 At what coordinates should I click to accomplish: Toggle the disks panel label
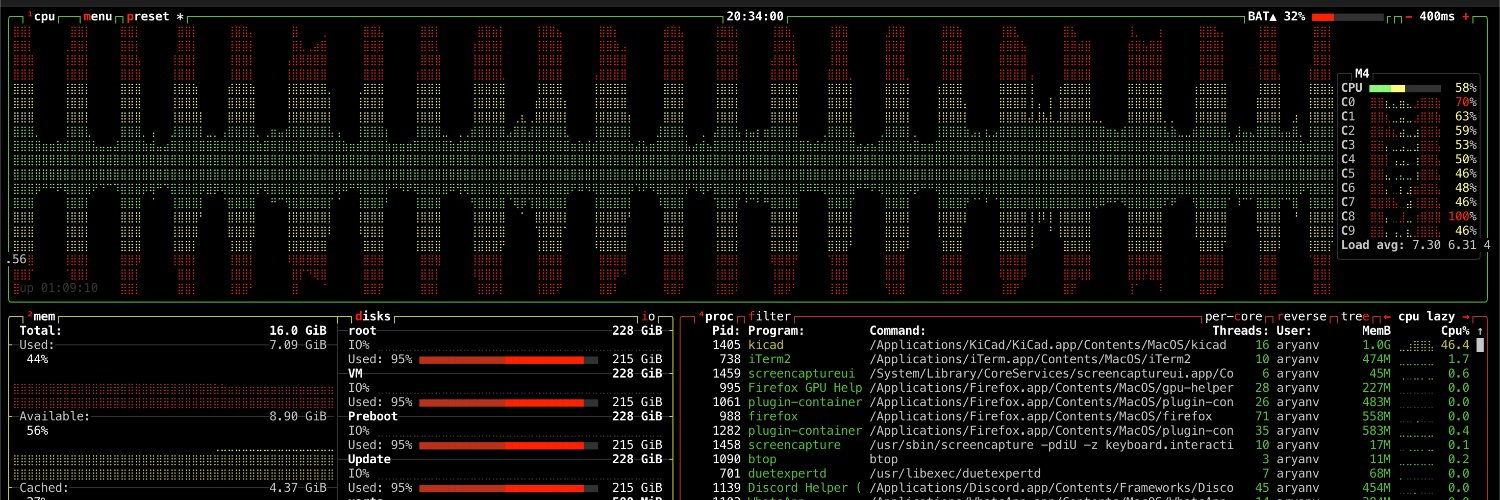[x=373, y=316]
